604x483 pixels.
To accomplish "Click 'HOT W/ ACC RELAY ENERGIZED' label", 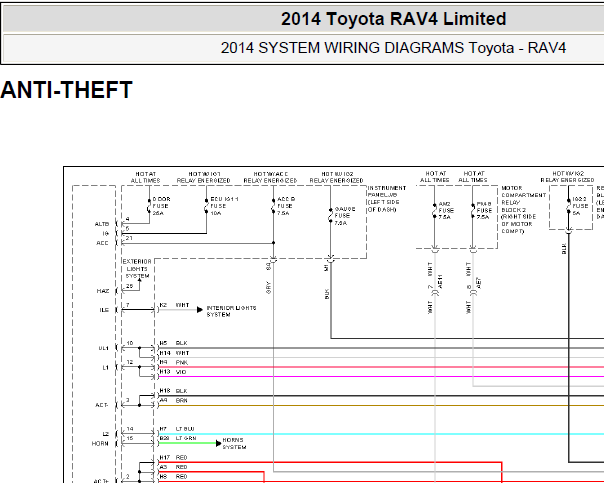I will click(x=270, y=177).
